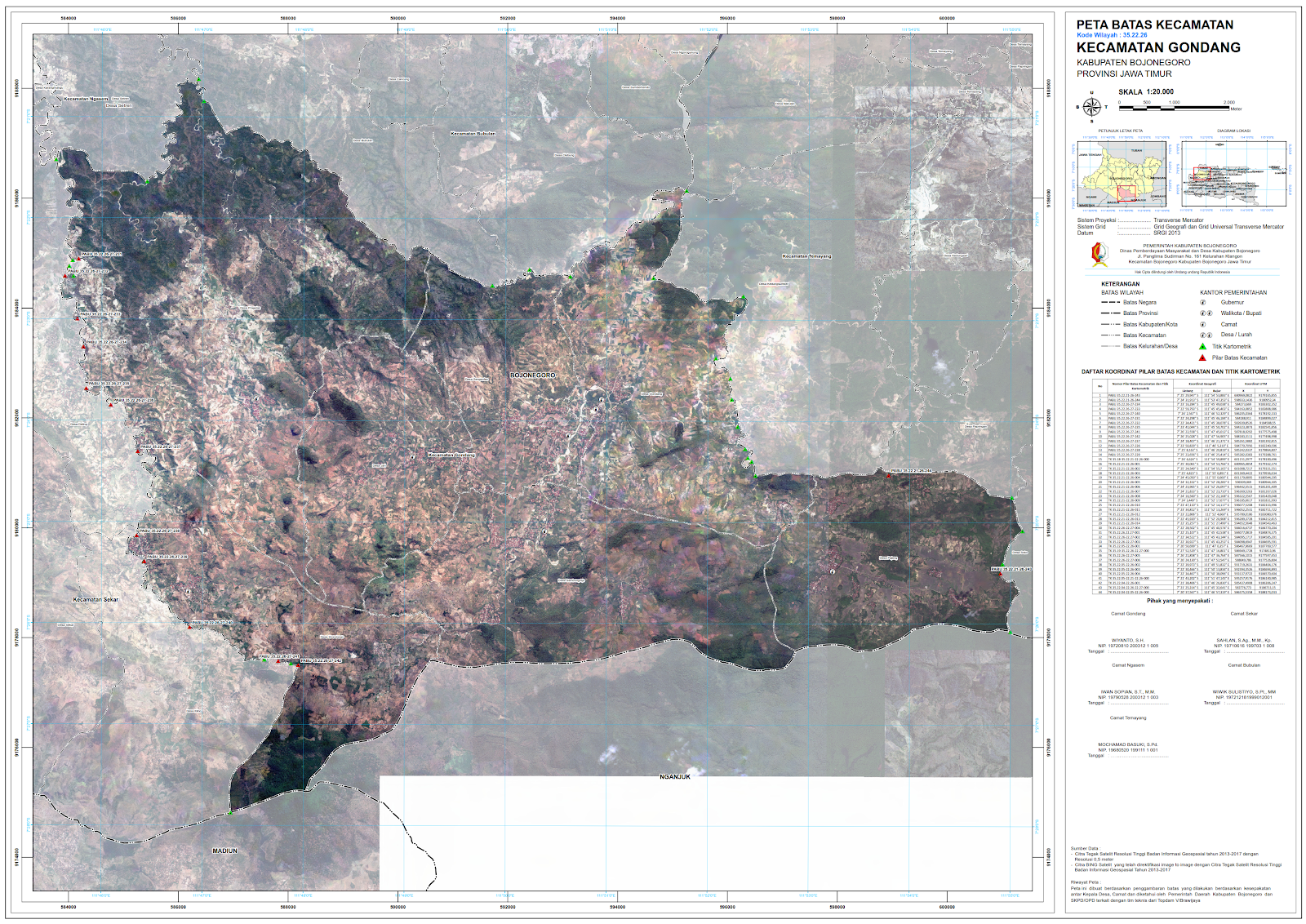Screen dimensions: 1306x924
Task: Click the Kecamatan Bubulan map label
Action: pos(473,134)
